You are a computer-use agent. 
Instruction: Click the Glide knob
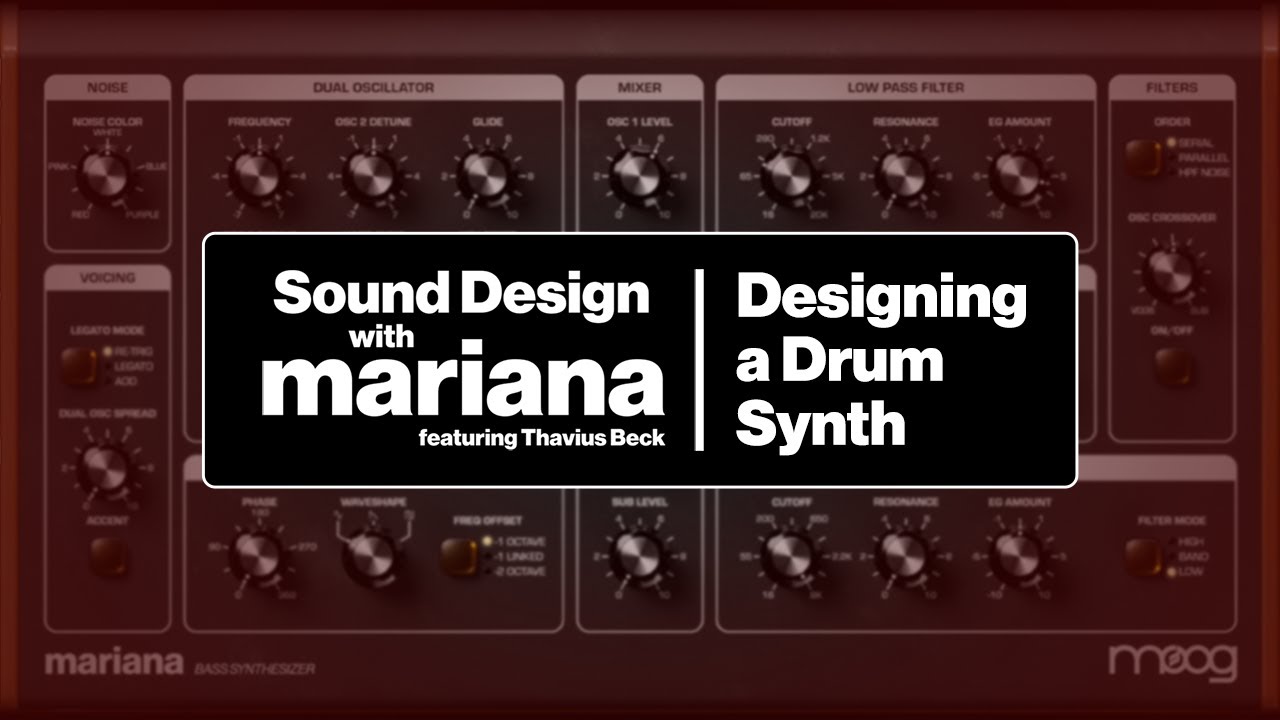tap(486, 176)
